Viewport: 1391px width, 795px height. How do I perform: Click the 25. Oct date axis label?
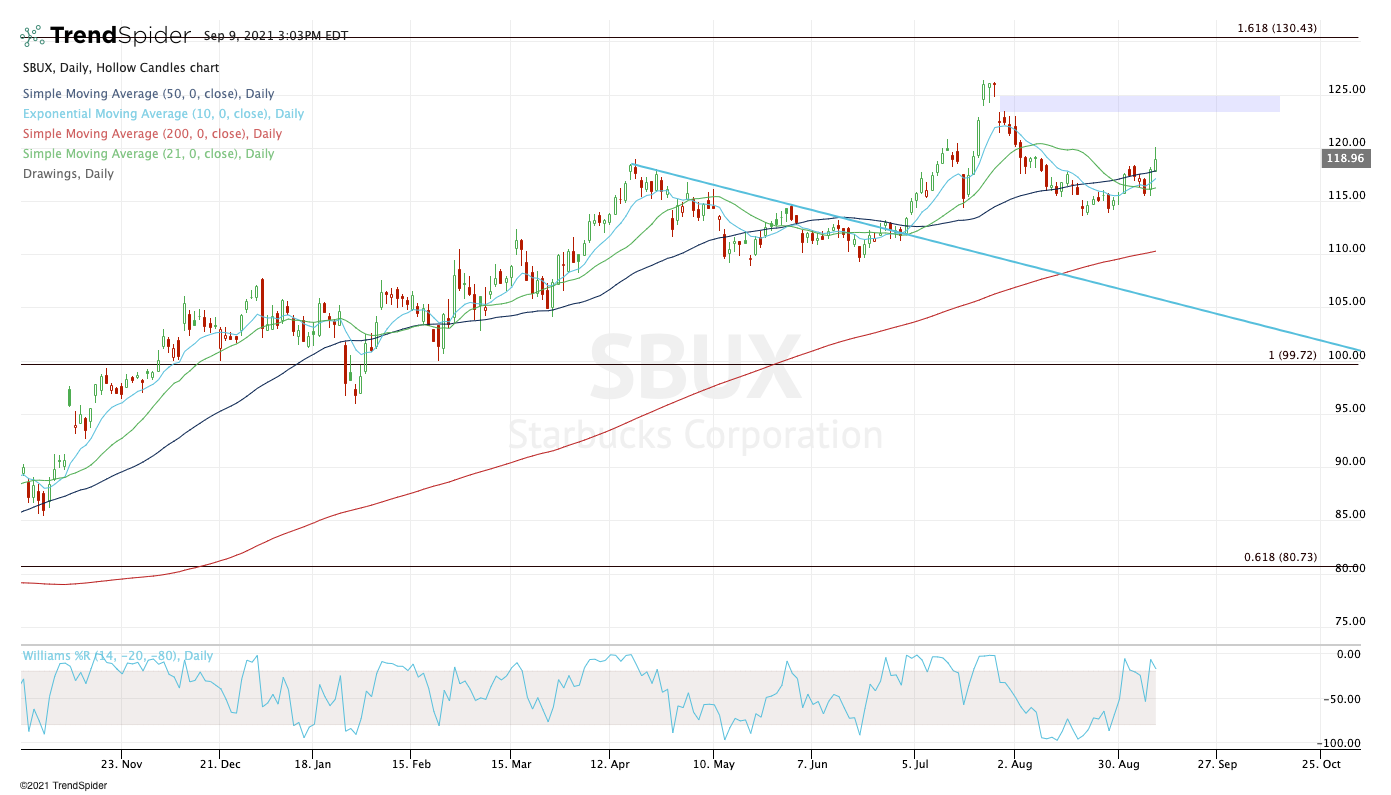1320,763
